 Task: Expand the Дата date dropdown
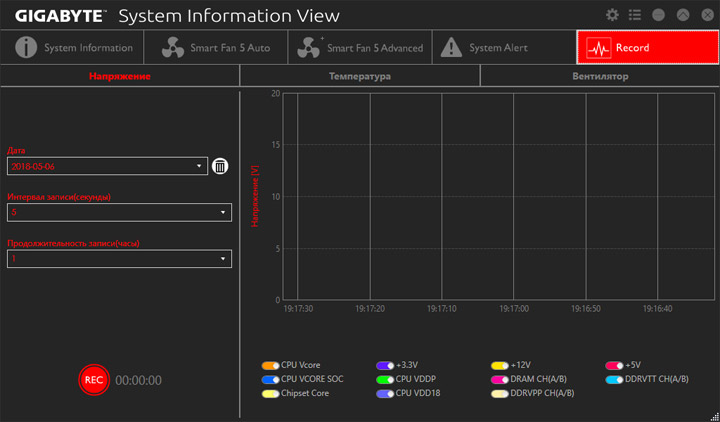point(107,166)
